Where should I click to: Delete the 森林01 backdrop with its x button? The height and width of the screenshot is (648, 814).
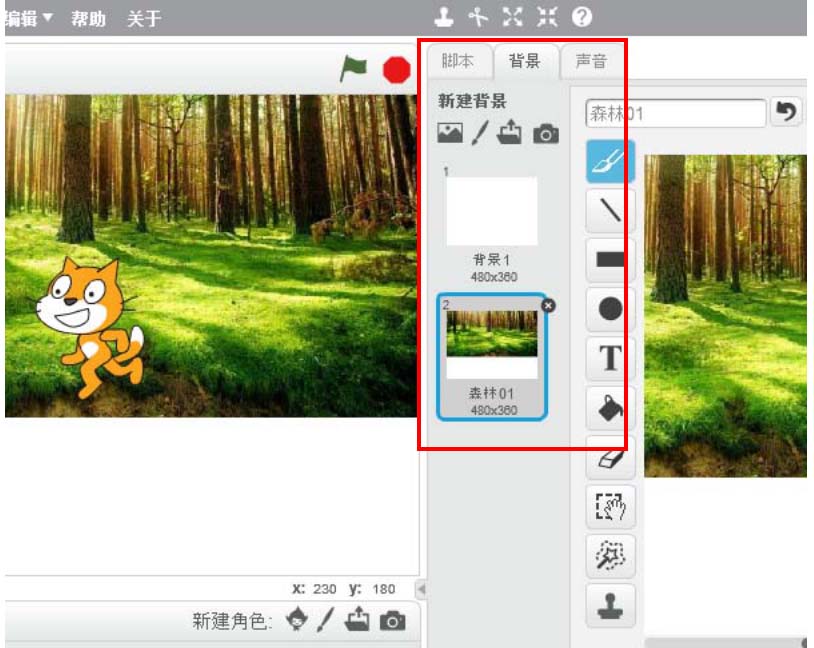point(547,306)
